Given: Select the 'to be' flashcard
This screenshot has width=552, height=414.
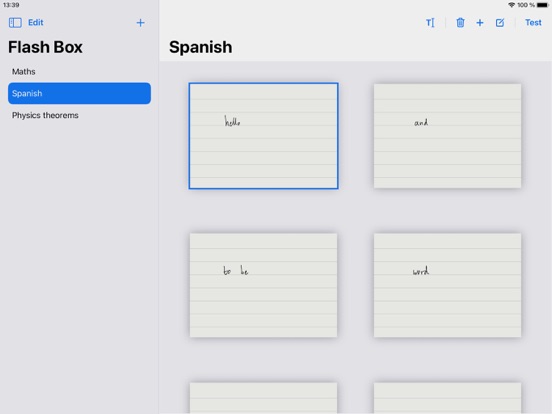Looking at the screenshot, I should pyautogui.click(x=263, y=285).
